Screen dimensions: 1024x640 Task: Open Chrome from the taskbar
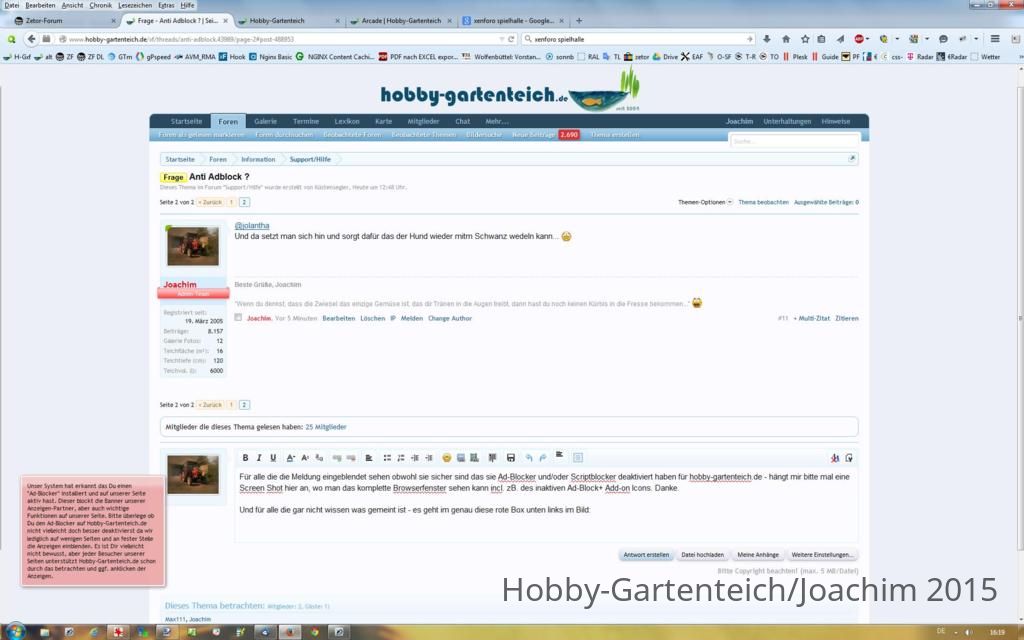point(315,632)
